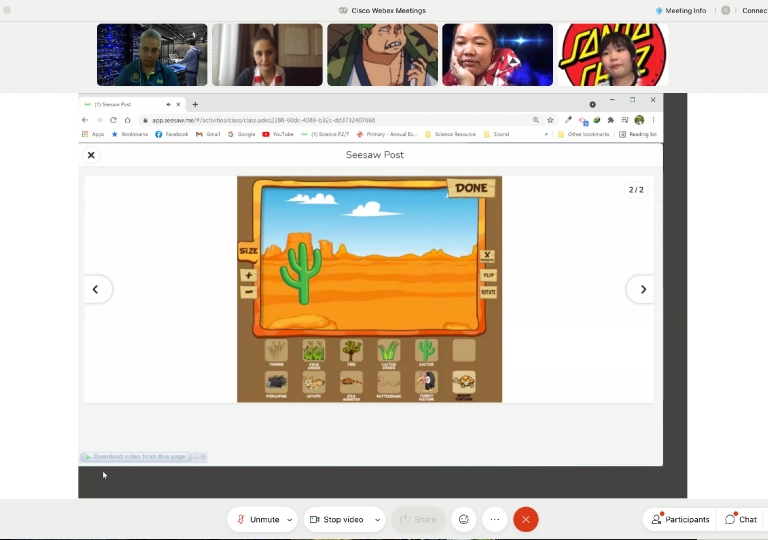Click the cactus placed in the desert scene
Image resolution: width=768 pixels, height=540 pixels.
click(x=301, y=273)
